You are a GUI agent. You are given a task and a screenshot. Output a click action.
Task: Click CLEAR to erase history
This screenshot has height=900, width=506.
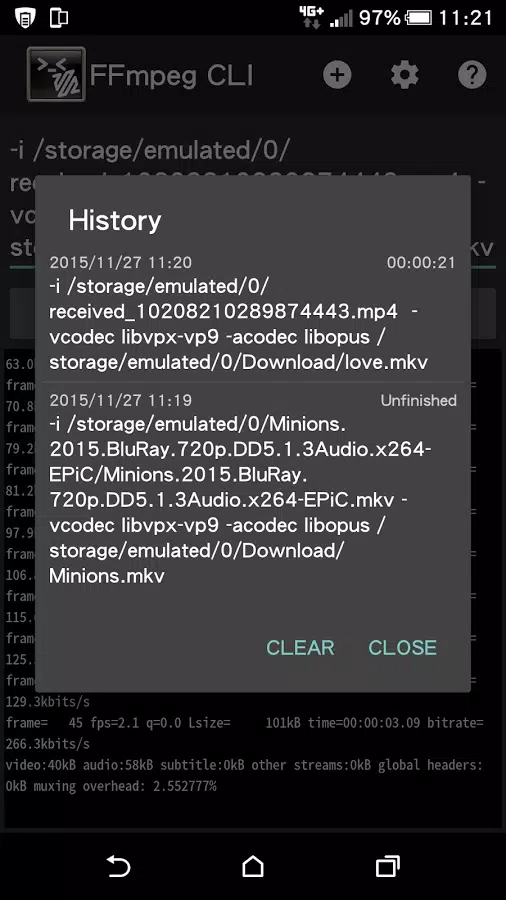300,647
